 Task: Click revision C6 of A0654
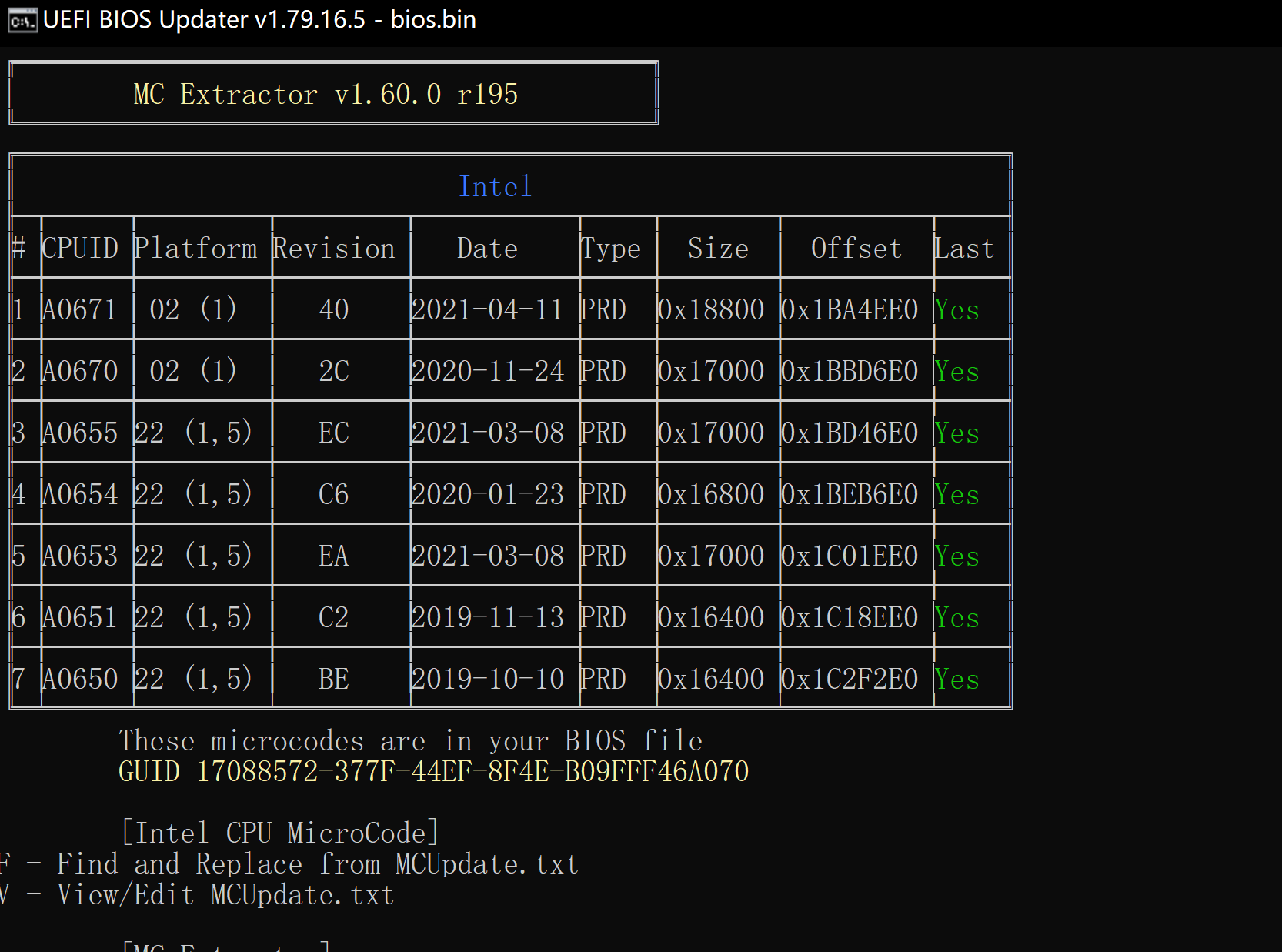click(x=334, y=494)
